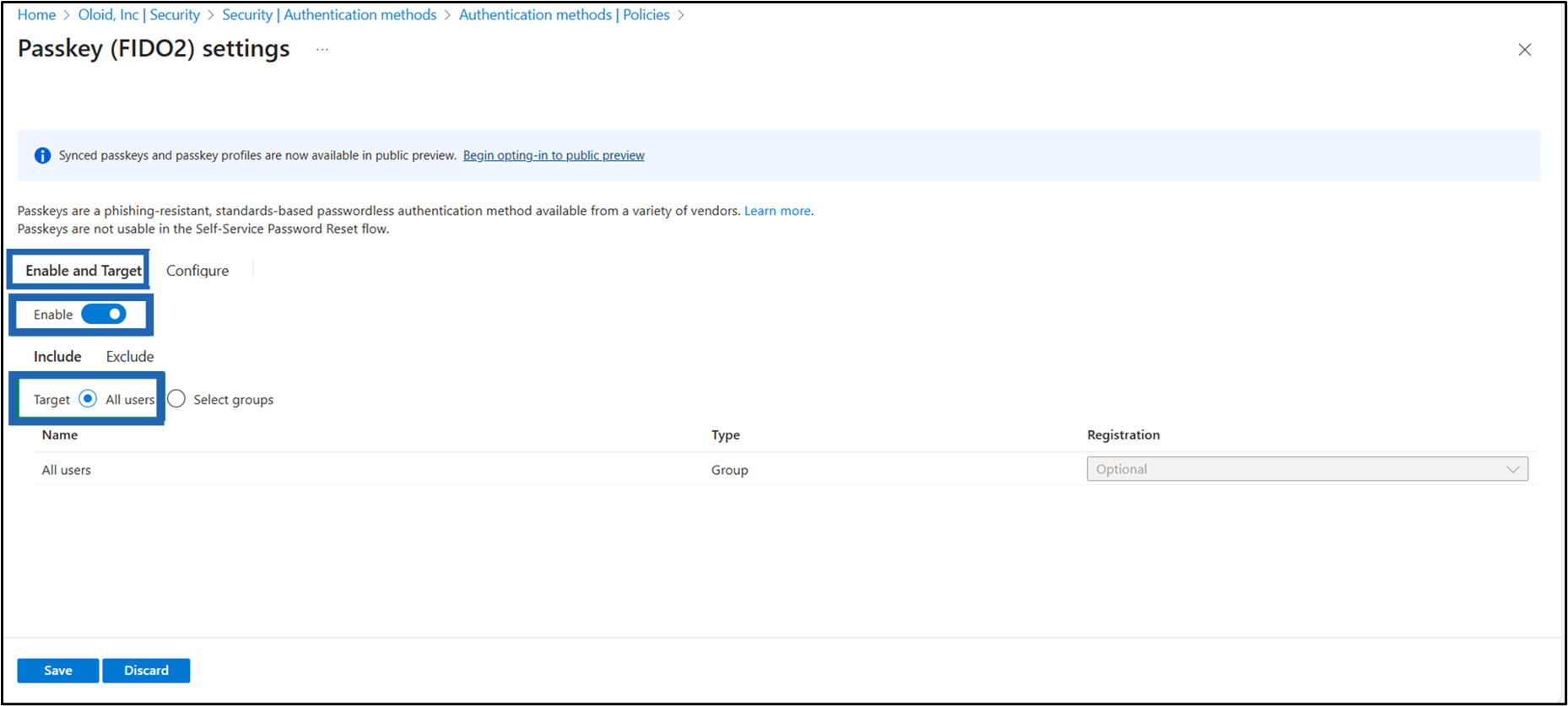This screenshot has width=1568, height=706.
Task: Click the Group type cell
Action: (x=730, y=471)
